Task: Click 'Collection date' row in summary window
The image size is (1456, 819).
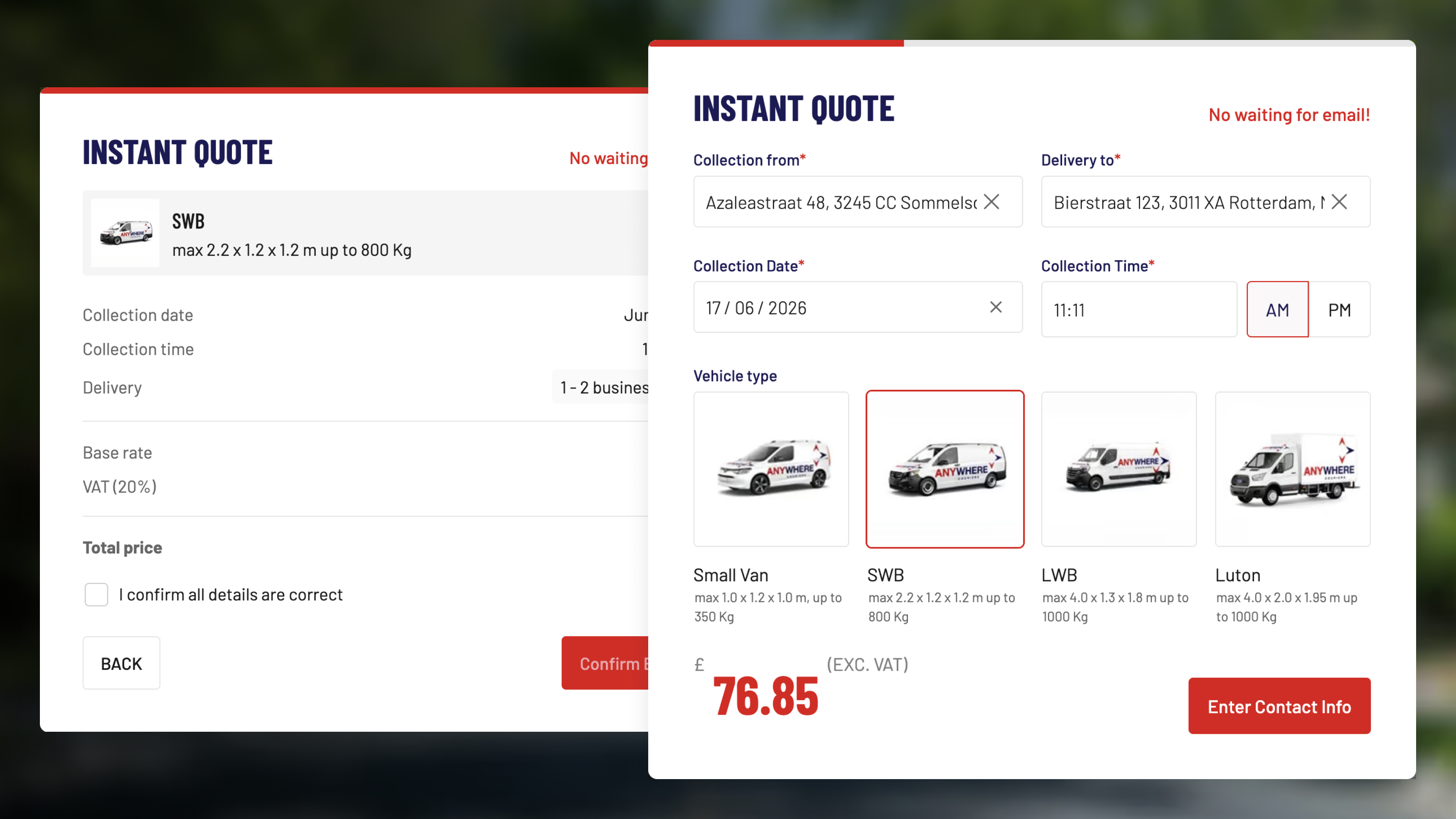Action: [x=365, y=315]
